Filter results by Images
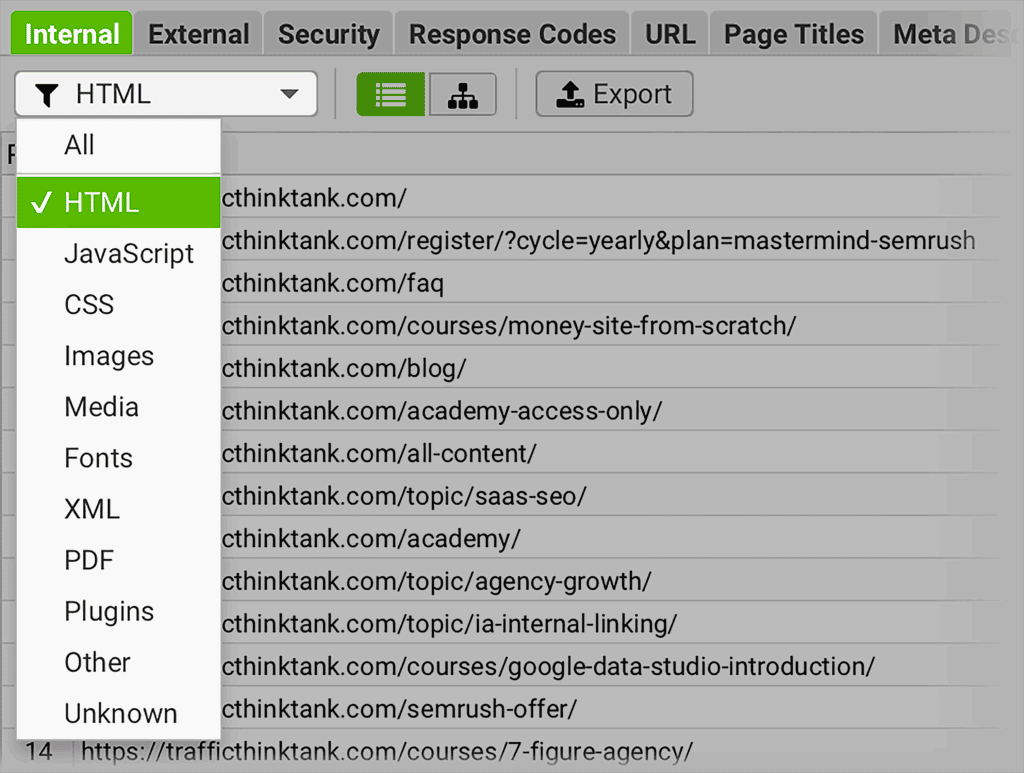This screenshot has height=773, width=1024. [109, 356]
